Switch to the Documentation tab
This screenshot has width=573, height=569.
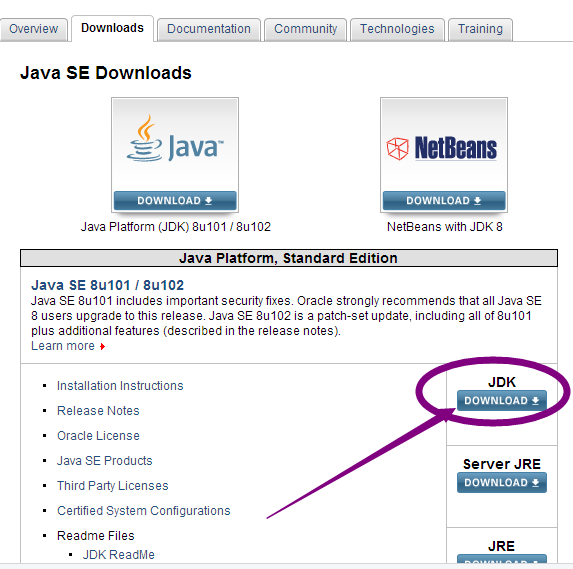point(209,29)
